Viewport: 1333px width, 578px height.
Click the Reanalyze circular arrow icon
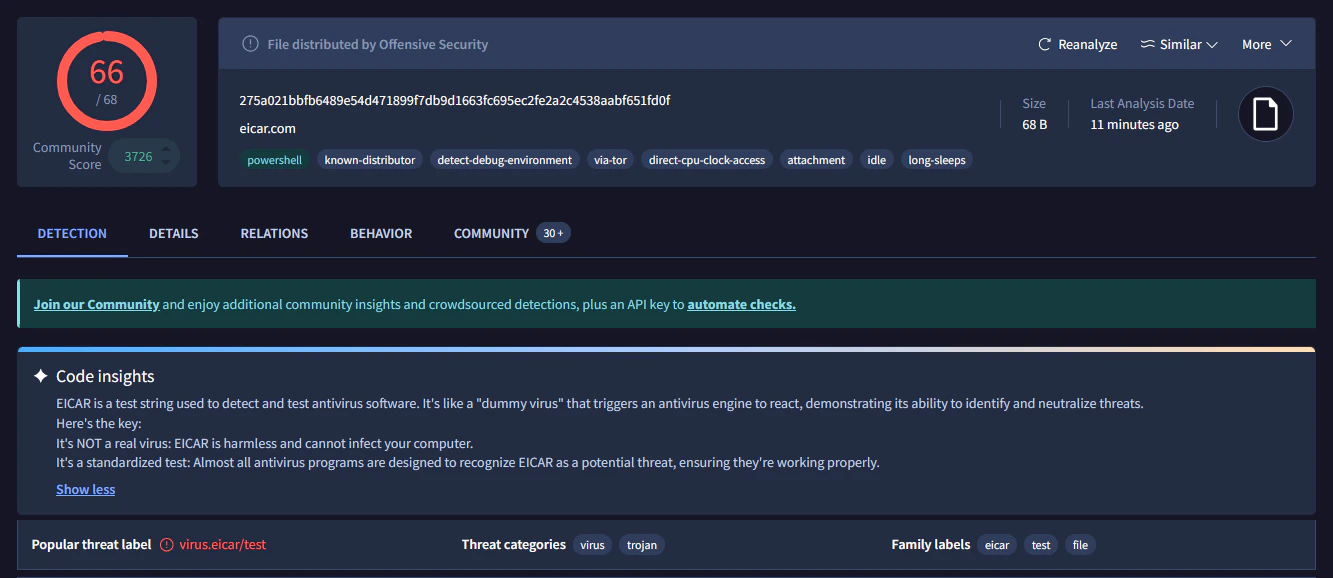[x=1045, y=45]
